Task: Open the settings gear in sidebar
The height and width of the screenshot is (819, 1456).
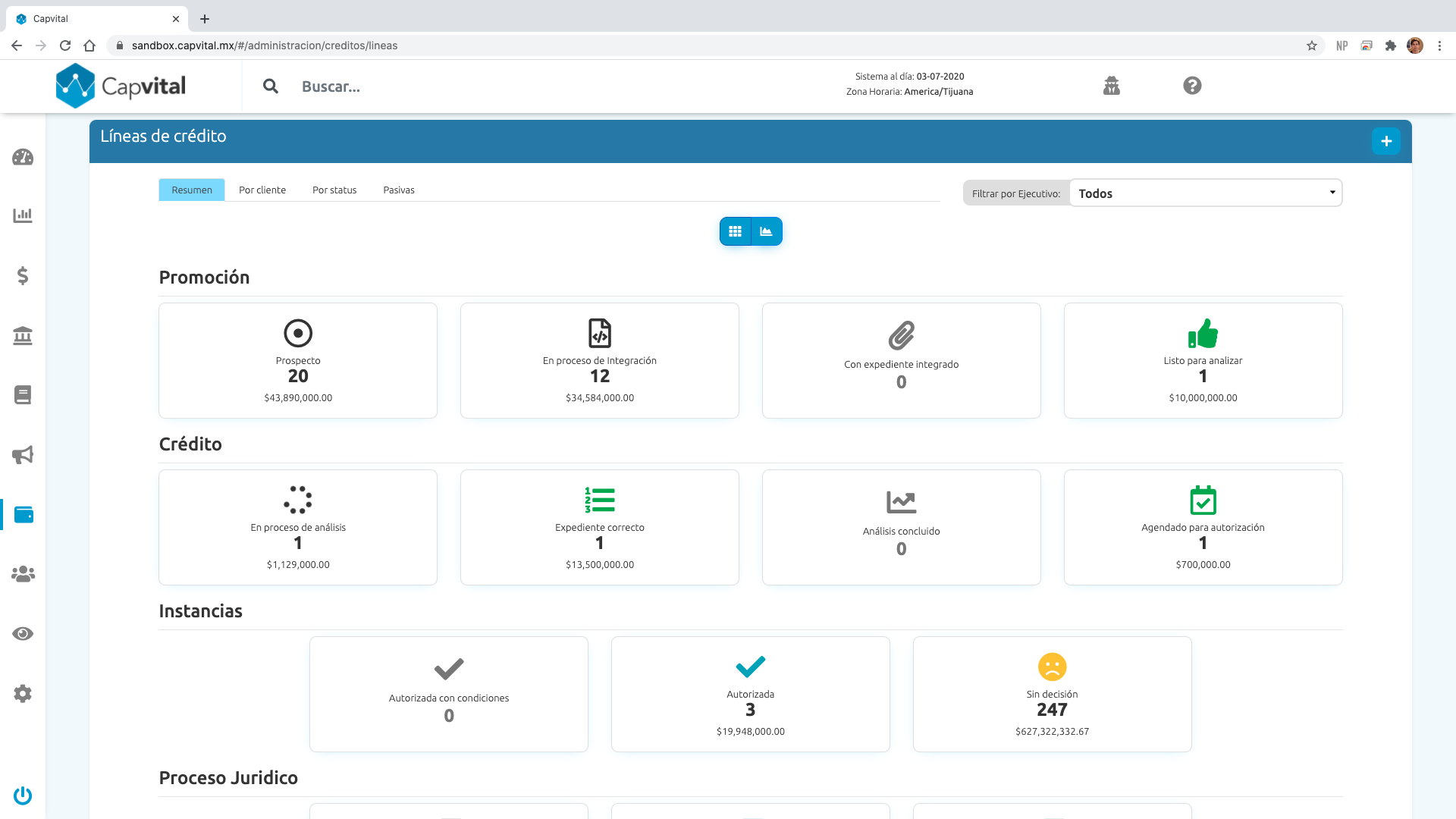Action: point(23,693)
